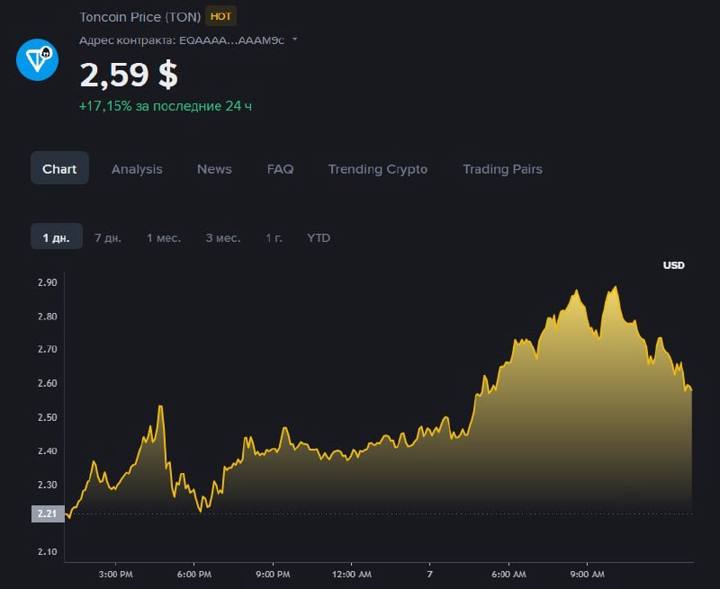Click the Toncoin logo icon
Screen dimensions: 720x589
pos(37,60)
